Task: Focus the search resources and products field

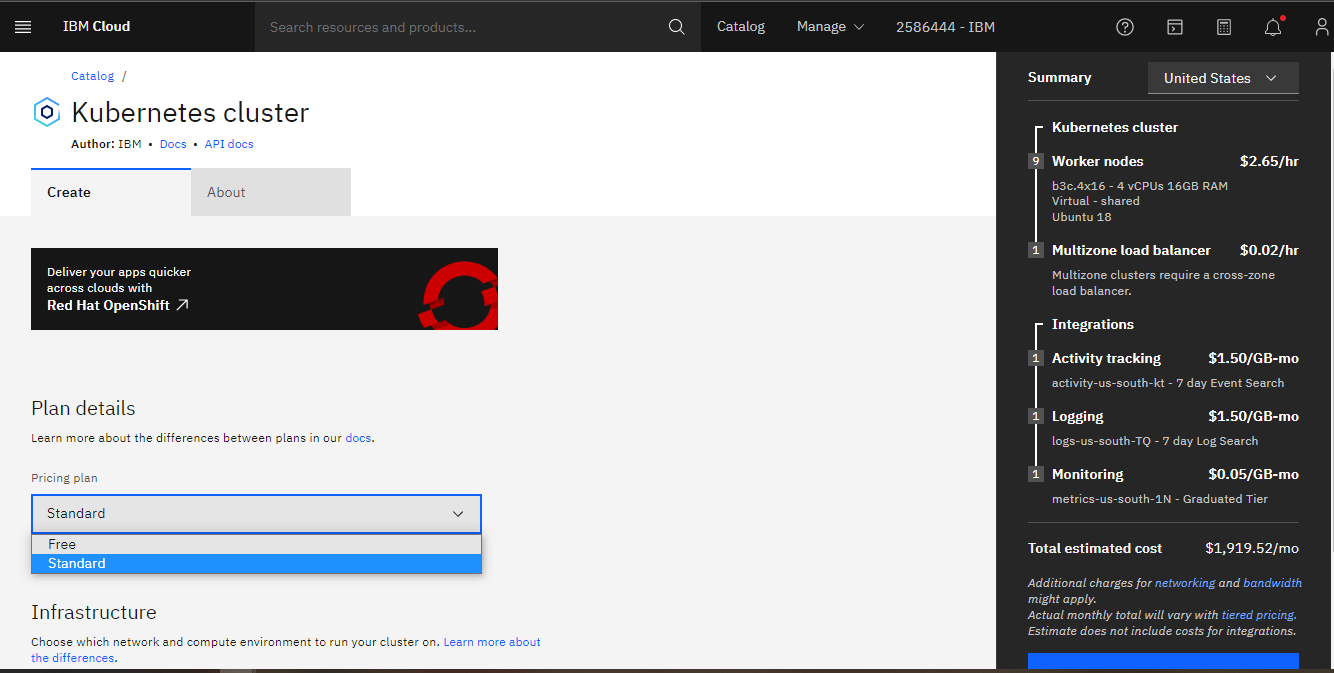Action: coord(460,27)
